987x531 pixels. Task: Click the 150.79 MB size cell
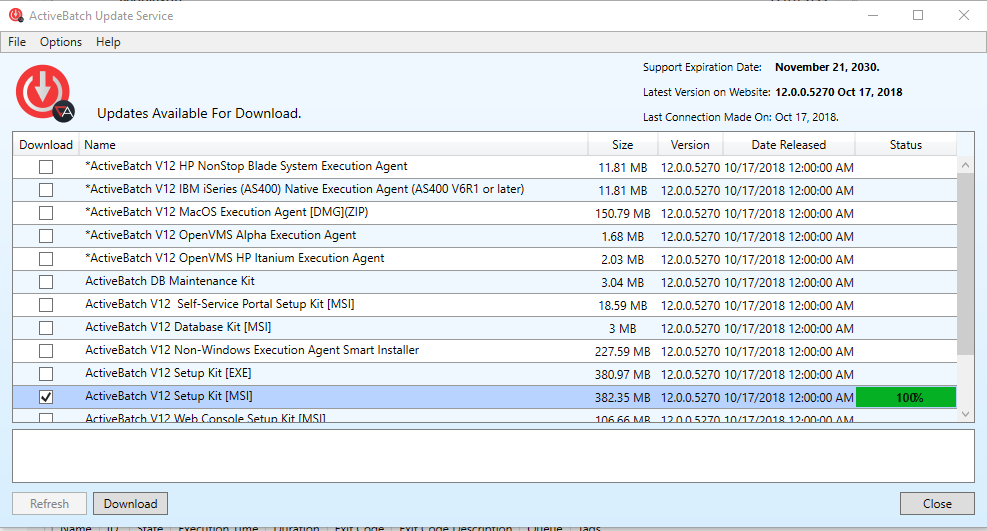[x=623, y=214]
